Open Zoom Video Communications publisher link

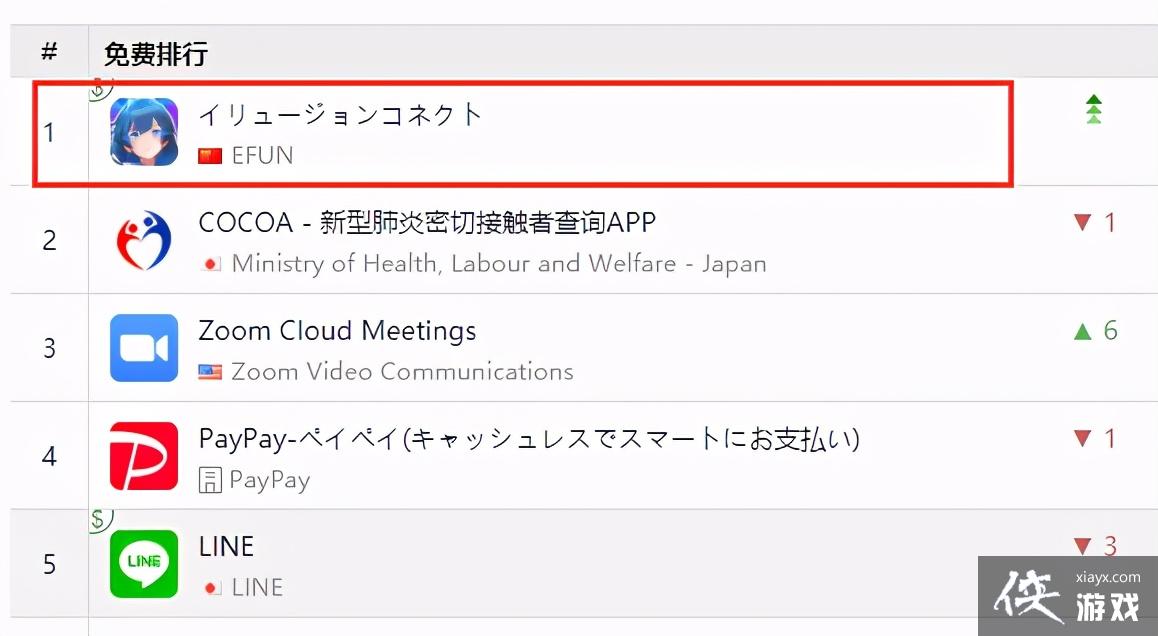[402, 372]
